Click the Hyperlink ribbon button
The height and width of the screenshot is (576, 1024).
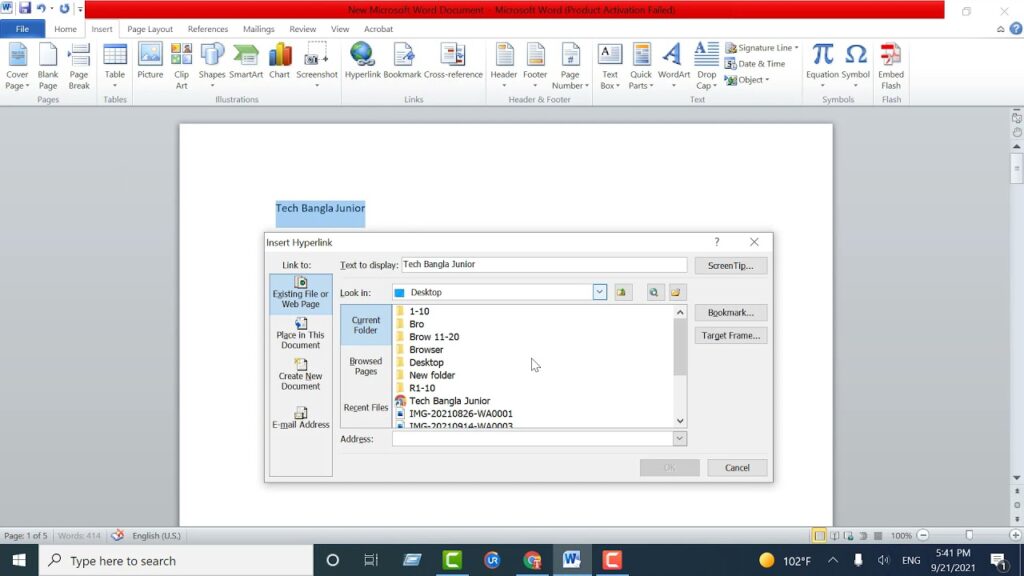coord(362,61)
